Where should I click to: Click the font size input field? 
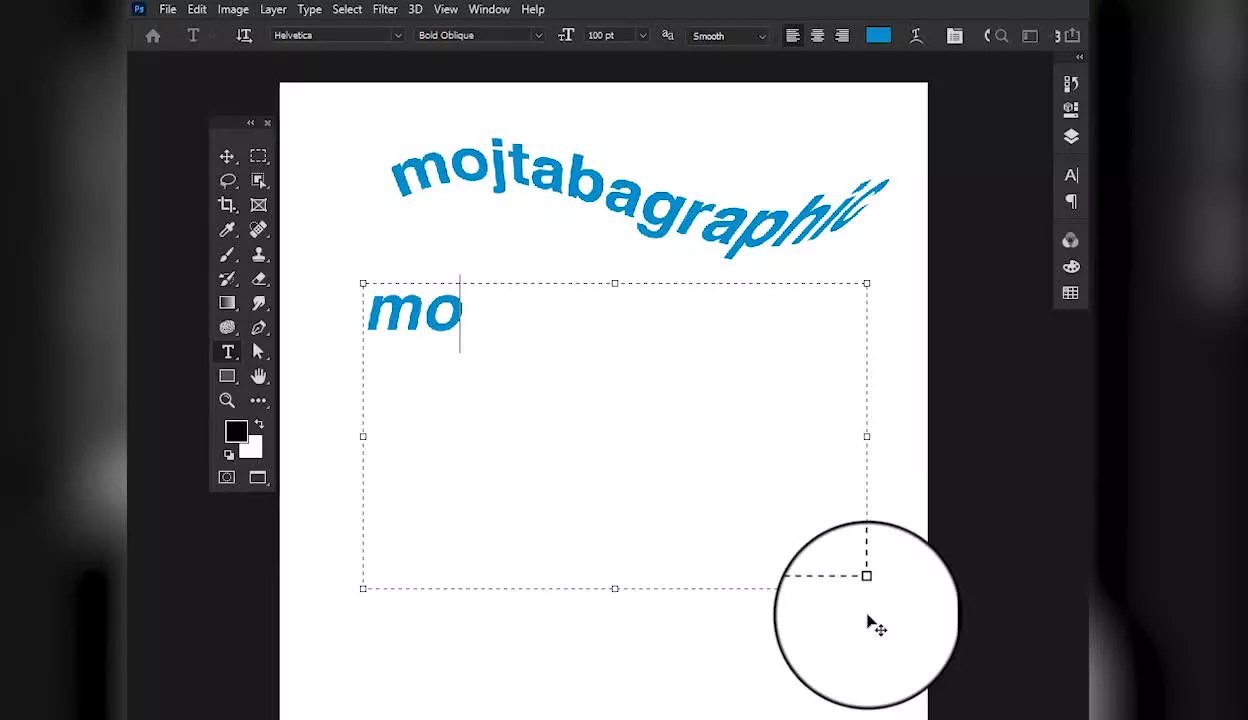(609, 36)
